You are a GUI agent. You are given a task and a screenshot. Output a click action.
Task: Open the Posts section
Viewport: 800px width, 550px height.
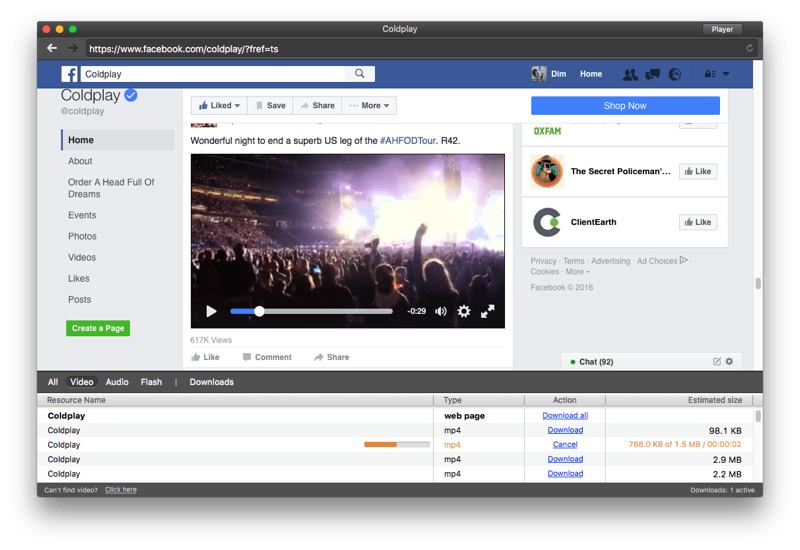point(80,299)
